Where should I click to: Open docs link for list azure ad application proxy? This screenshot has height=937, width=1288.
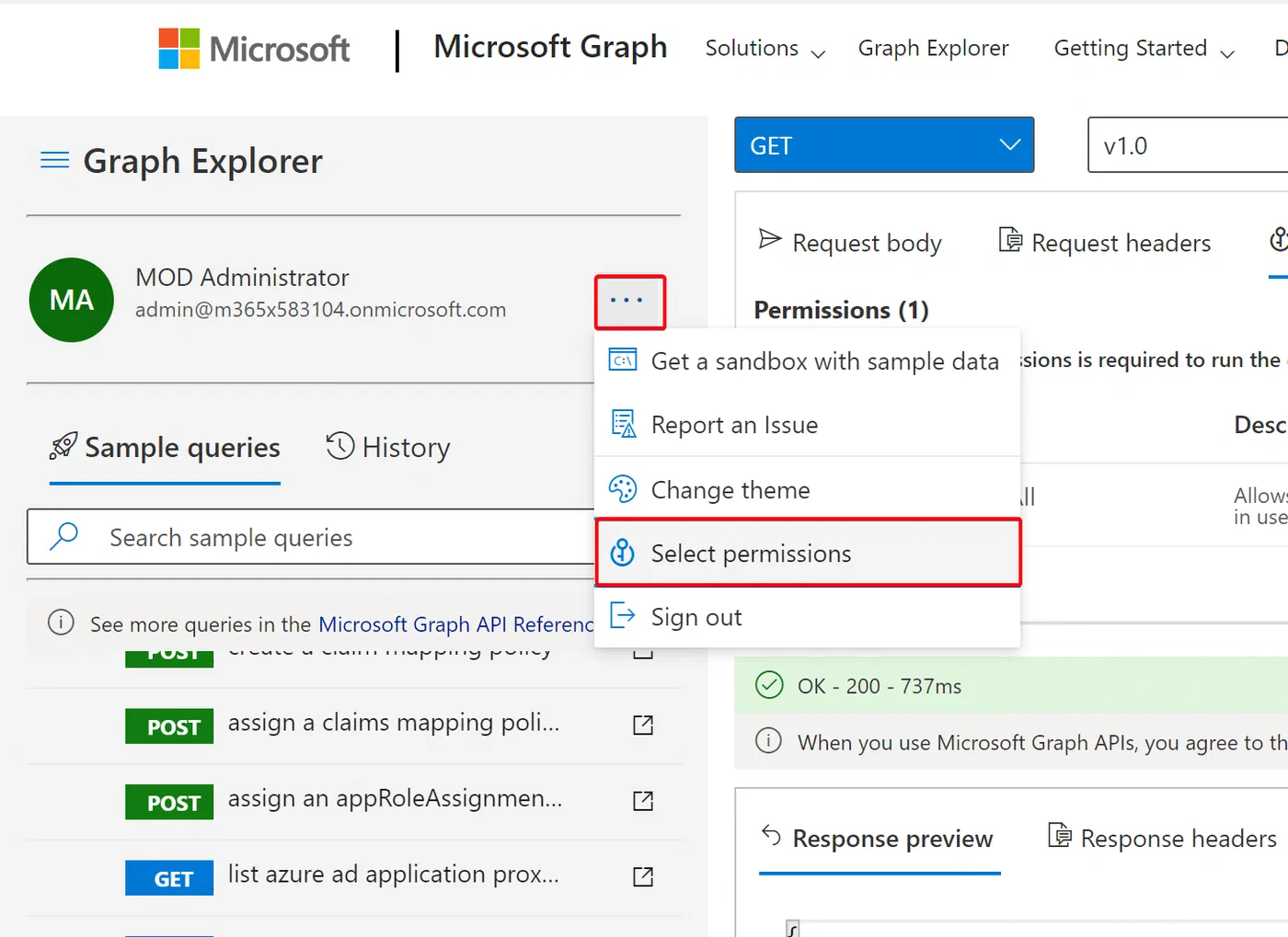[643, 876]
